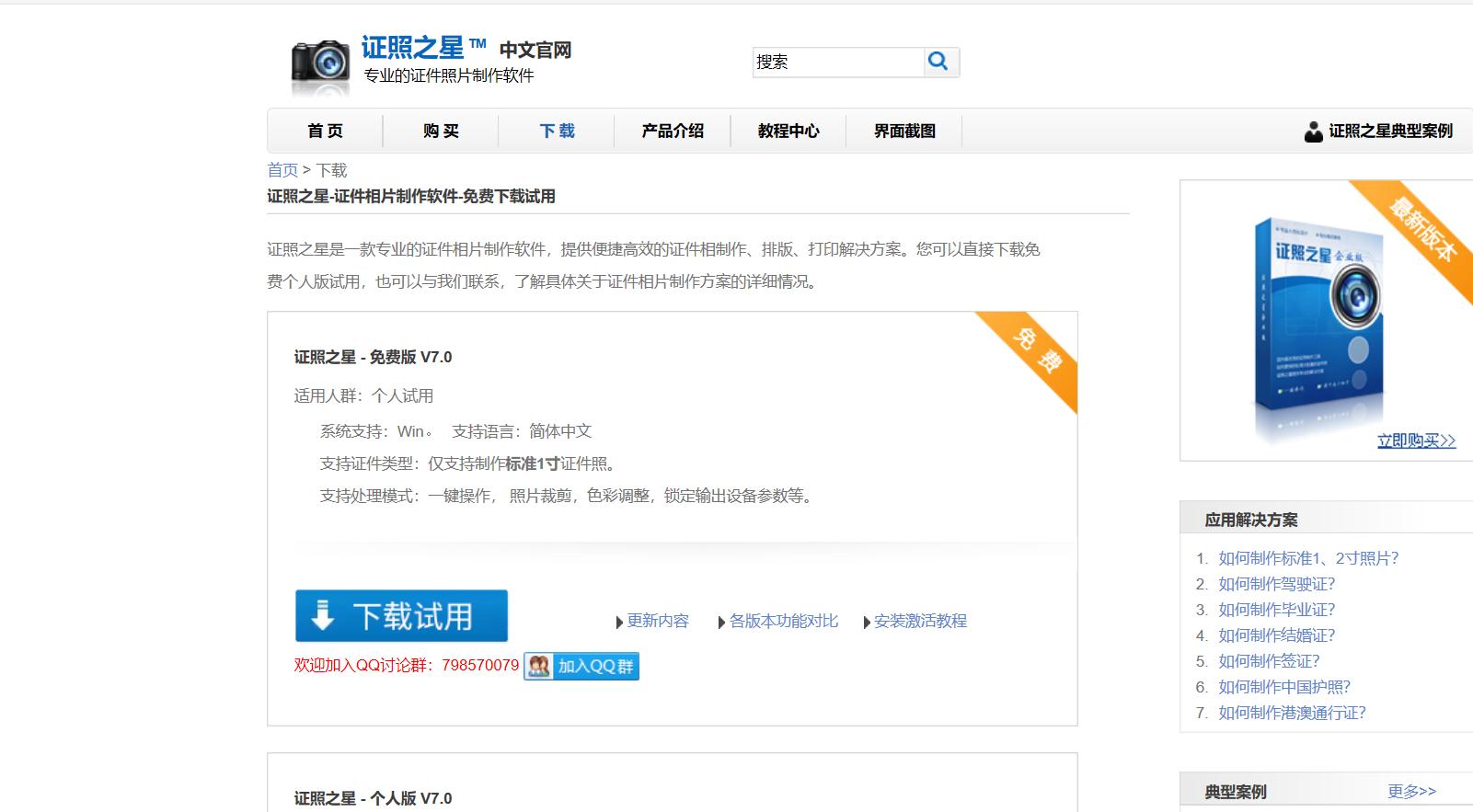
Task: Click the 证照之星 - 免费版 V7.0 heading
Action: tap(373, 357)
